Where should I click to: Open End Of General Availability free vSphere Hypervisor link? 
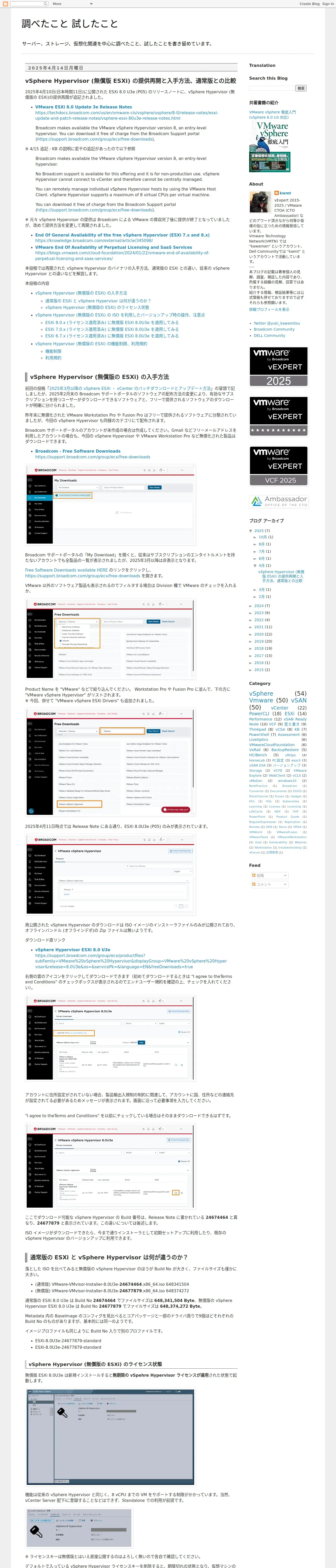coord(122,235)
